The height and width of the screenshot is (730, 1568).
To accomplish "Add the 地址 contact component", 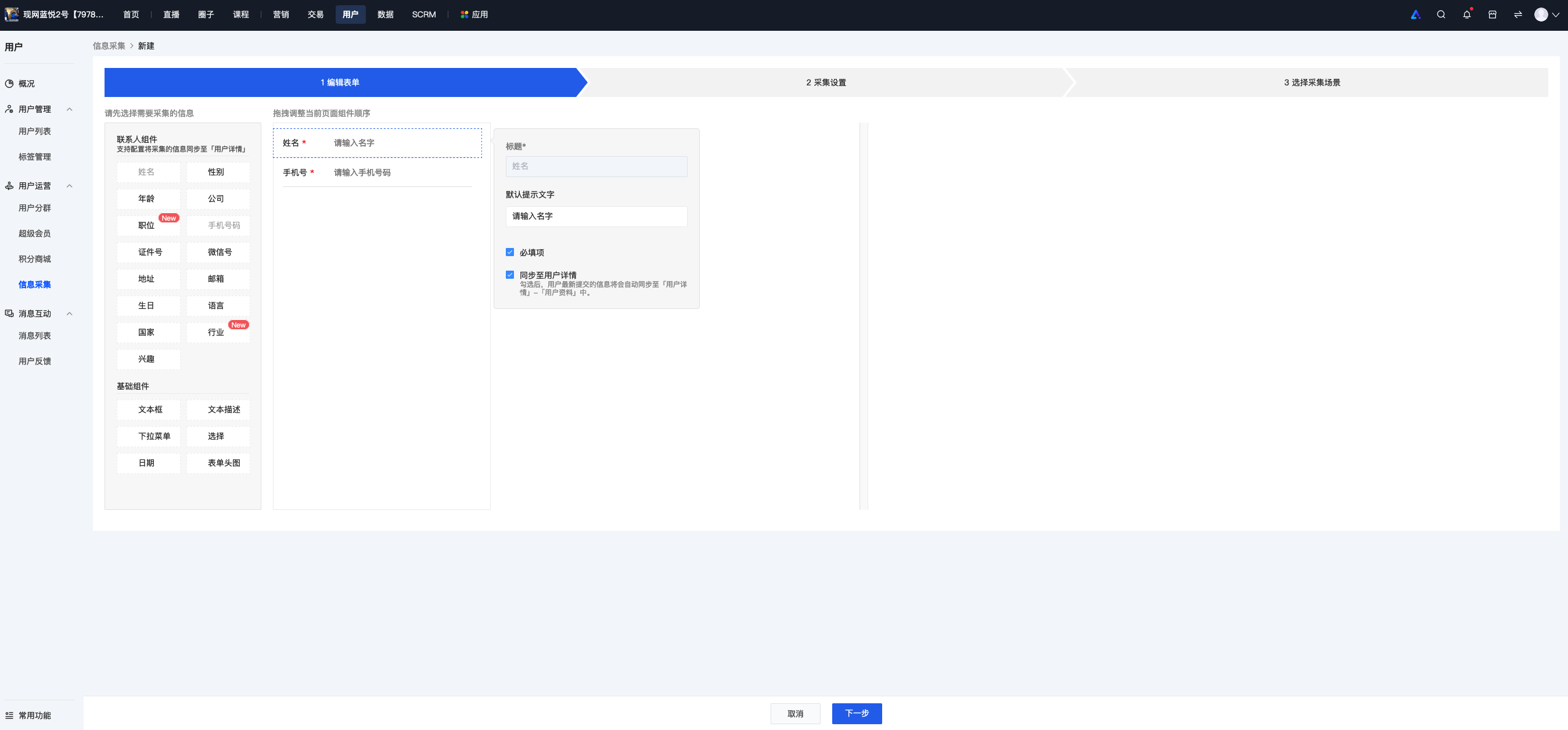I will pyautogui.click(x=149, y=279).
